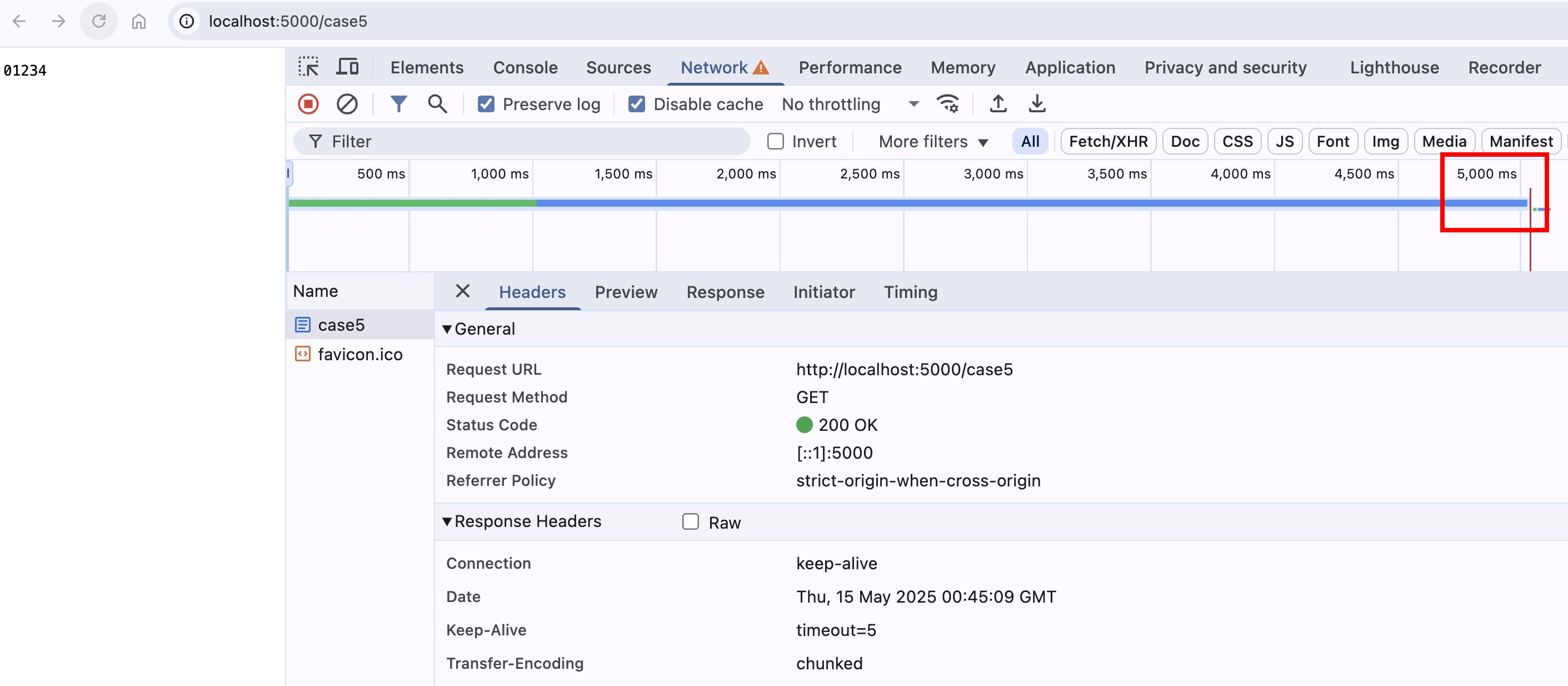
Task: Open network conditions wifi-gear icon
Action: [948, 104]
